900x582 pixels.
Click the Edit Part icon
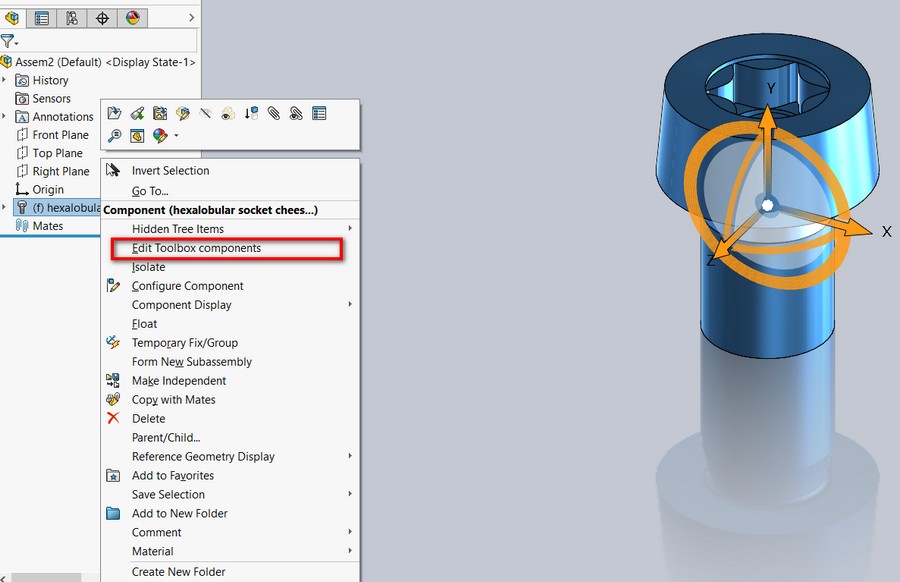pyautogui.click(x=183, y=113)
